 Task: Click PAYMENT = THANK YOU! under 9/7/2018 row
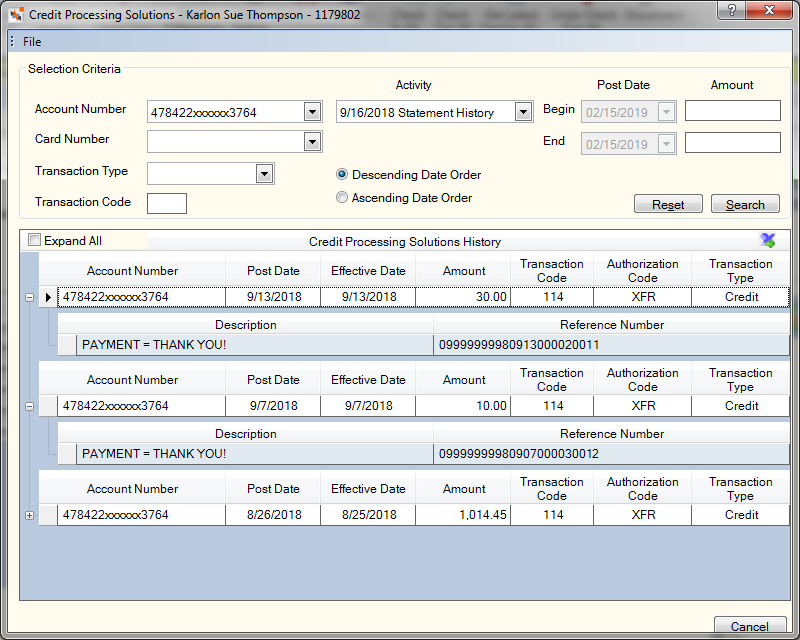[x=255, y=454]
